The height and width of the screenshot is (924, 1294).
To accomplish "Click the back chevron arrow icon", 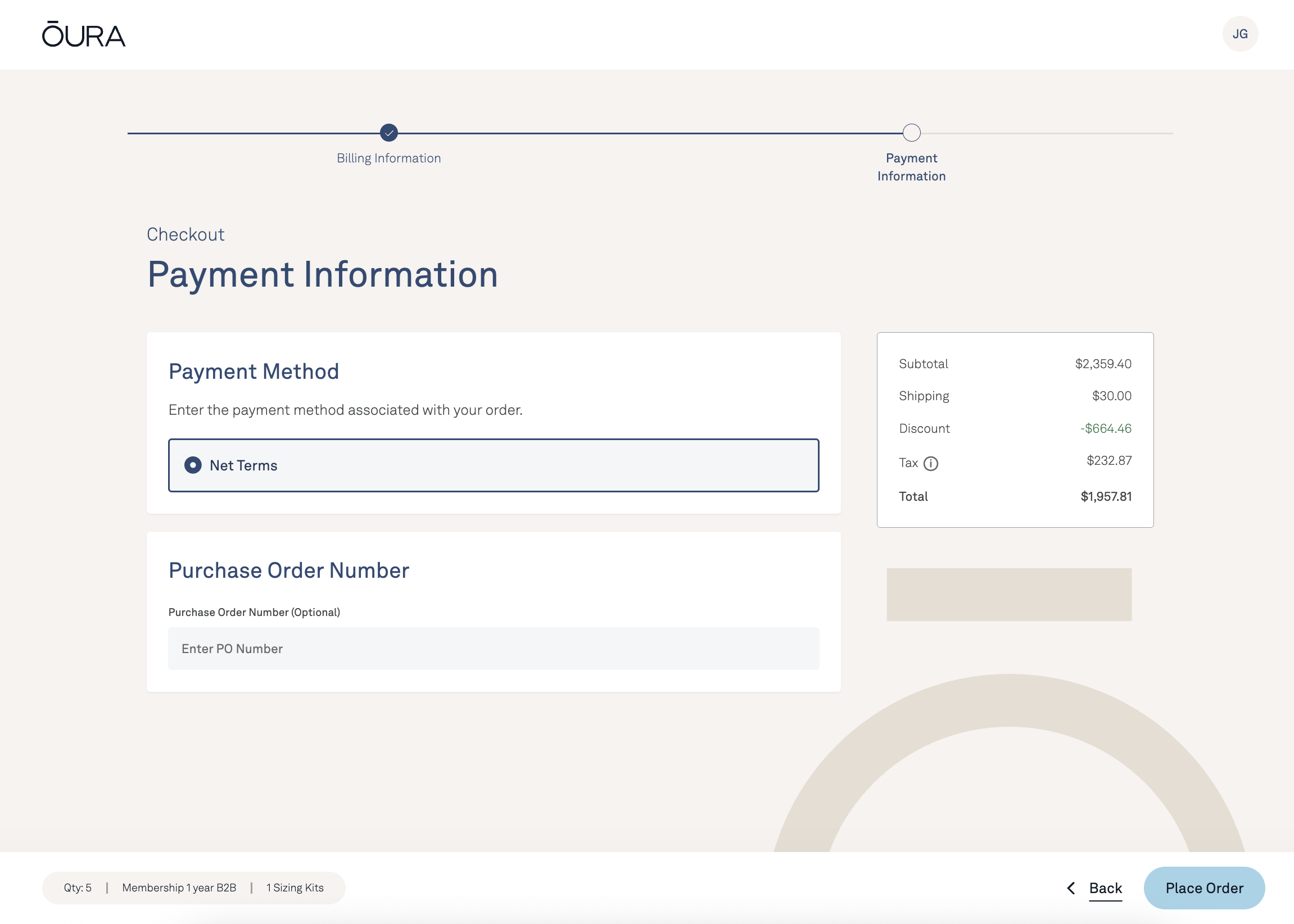I will [x=1071, y=888].
